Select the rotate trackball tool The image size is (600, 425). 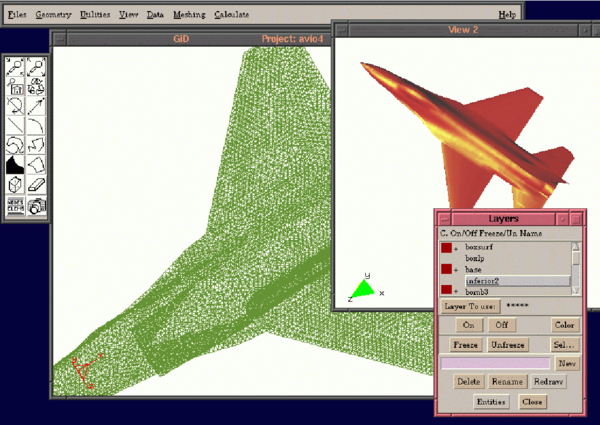coord(16,105)
